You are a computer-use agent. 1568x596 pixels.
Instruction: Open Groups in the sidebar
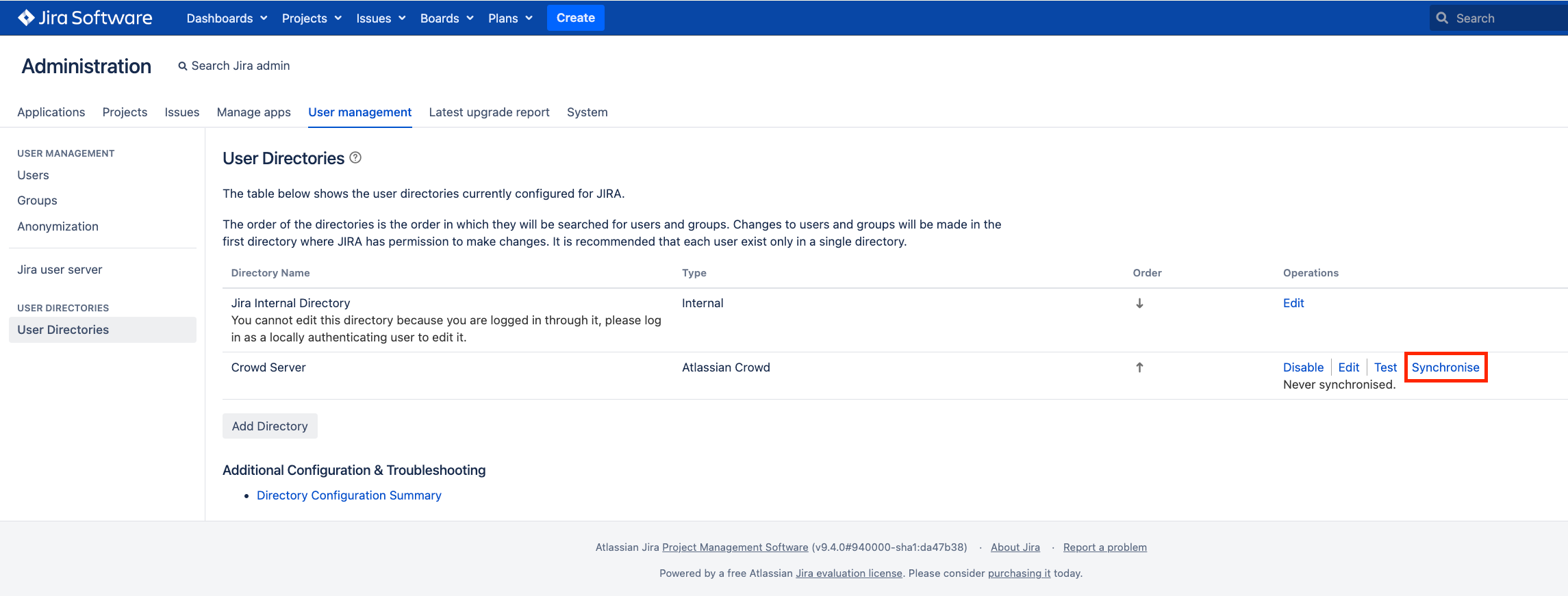click(37, 200)
